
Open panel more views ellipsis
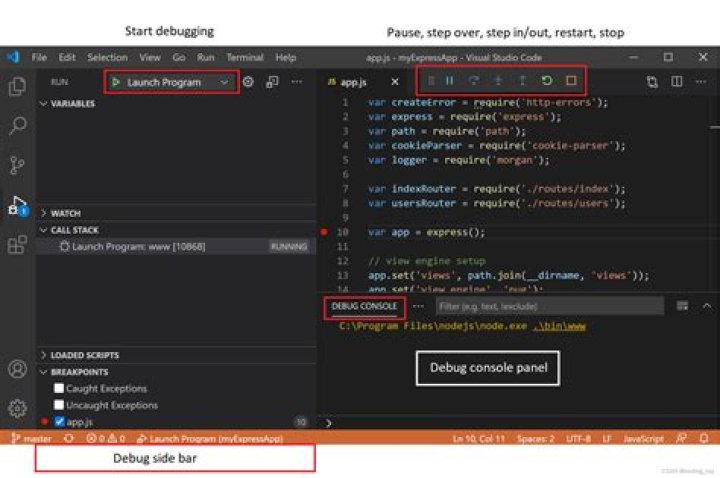pos(418,306)
